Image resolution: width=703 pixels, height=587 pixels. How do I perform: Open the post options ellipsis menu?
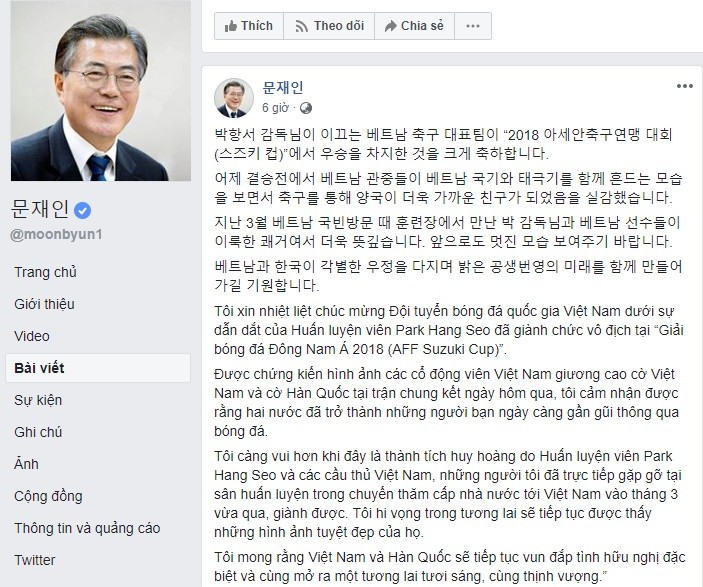685,86
